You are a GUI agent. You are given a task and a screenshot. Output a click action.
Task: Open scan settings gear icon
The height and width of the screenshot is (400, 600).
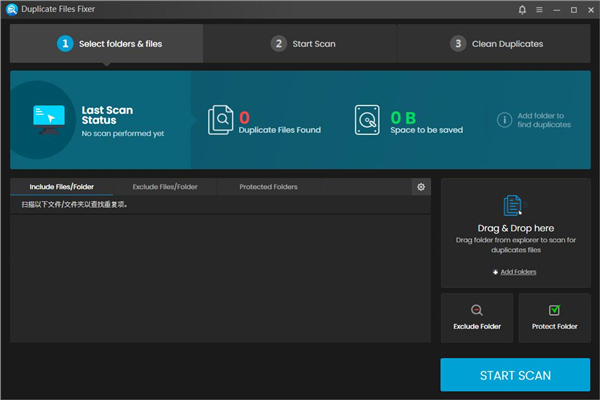click(x=421, y=187)
